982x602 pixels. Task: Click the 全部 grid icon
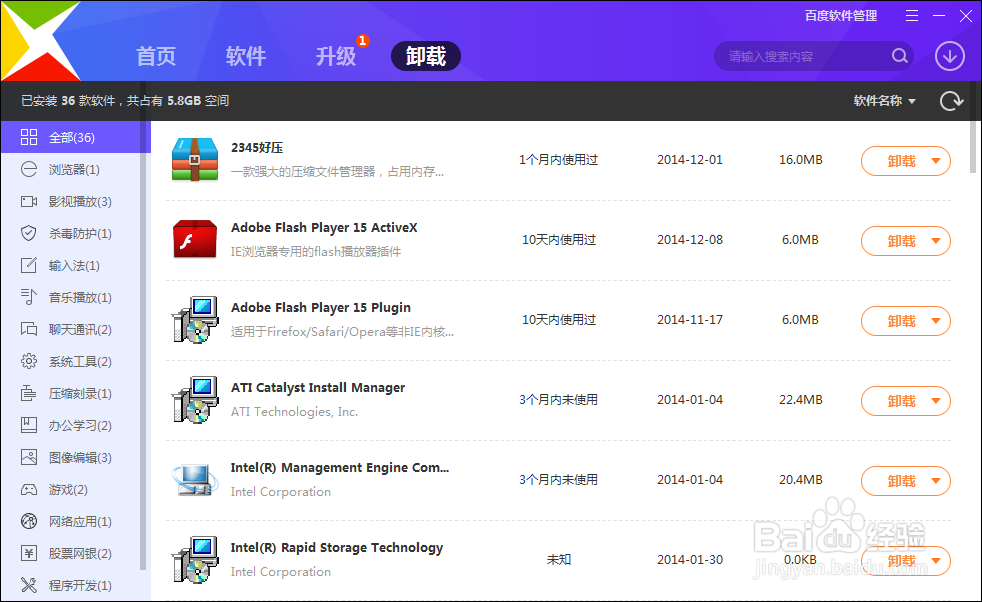pos(29,137)
